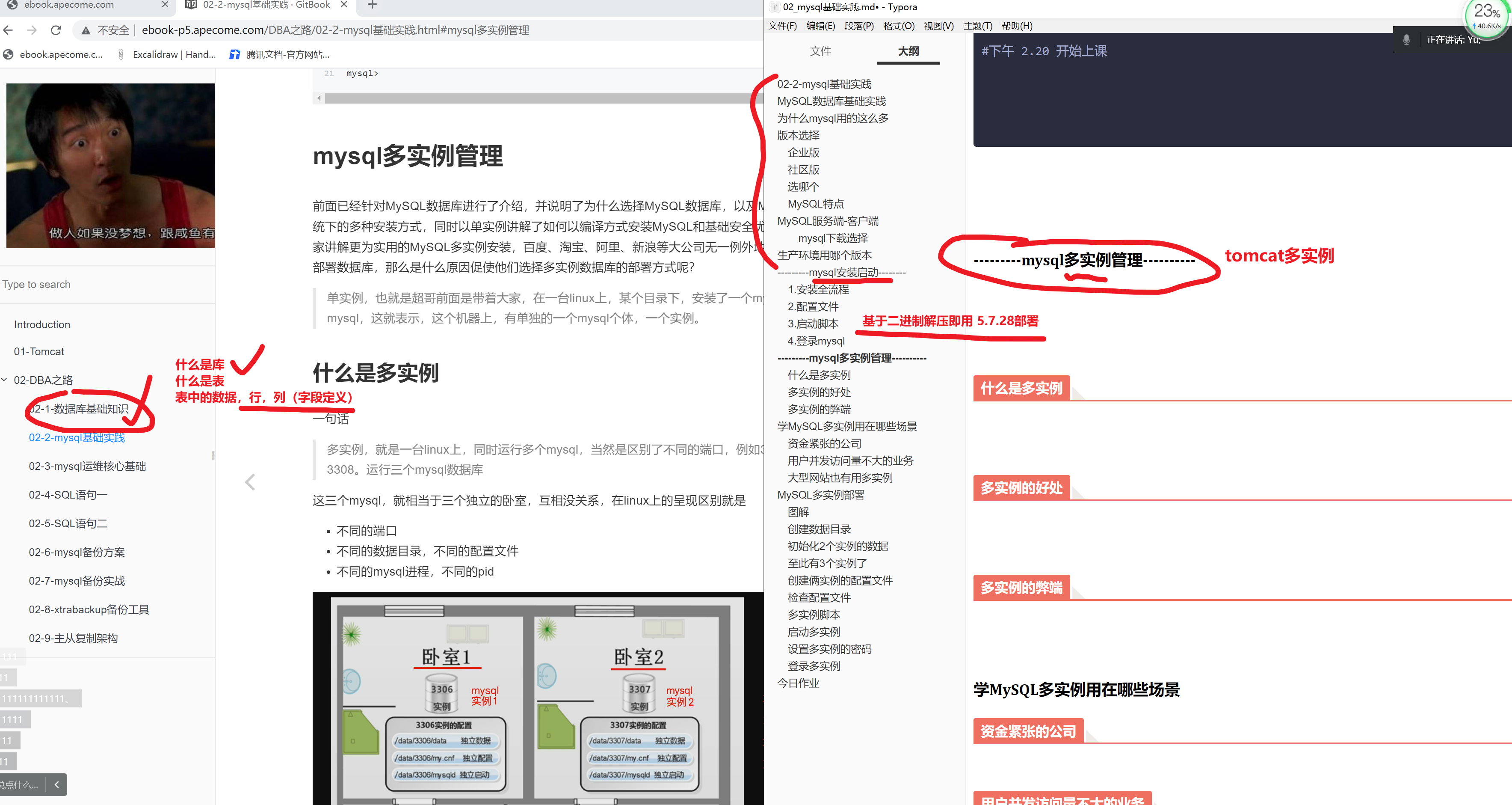Open Typora 格式(O) menu
The image size is (1512, 805).
(899, 26)
